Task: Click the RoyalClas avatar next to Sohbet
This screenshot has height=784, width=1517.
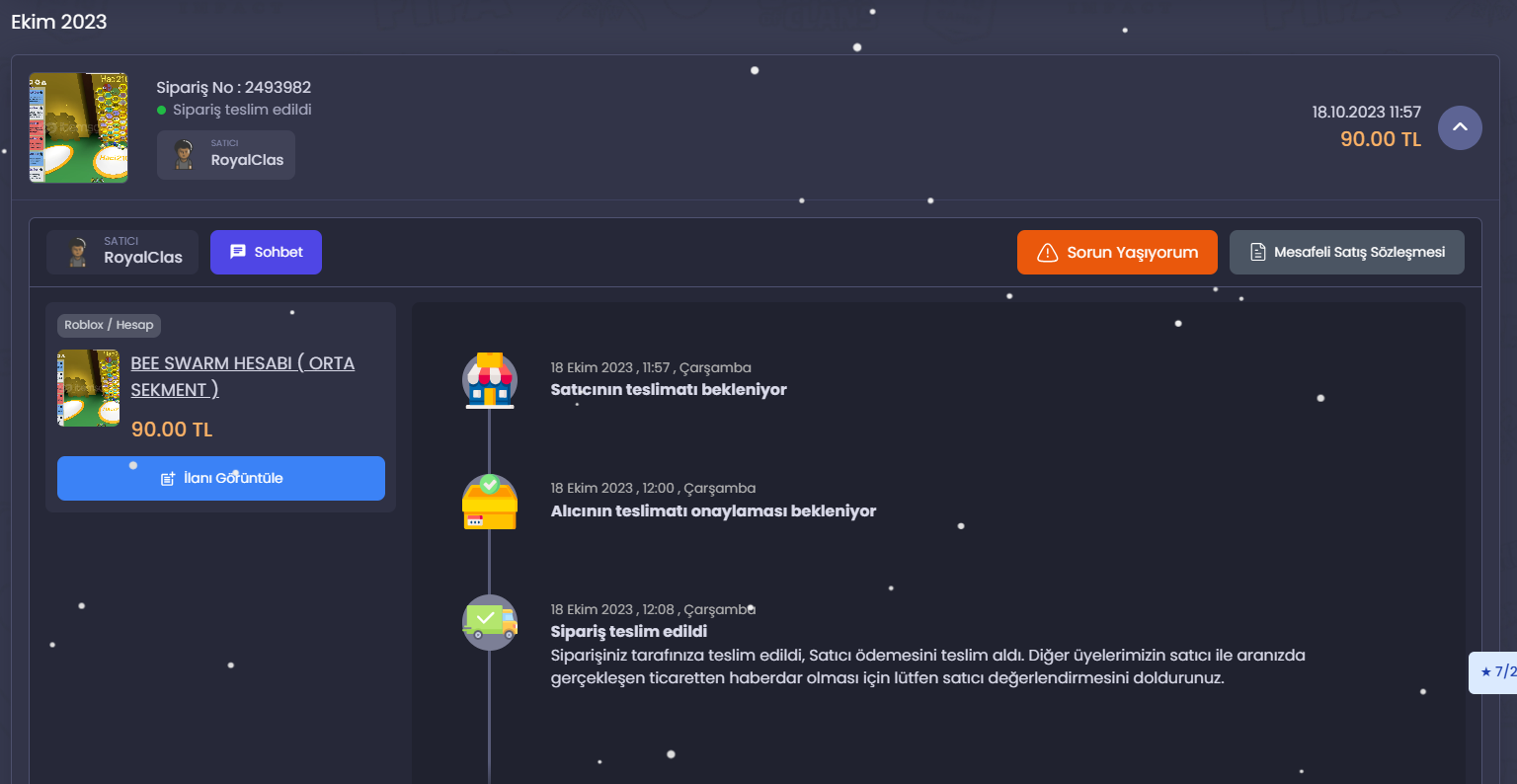Action: (77, 253)
